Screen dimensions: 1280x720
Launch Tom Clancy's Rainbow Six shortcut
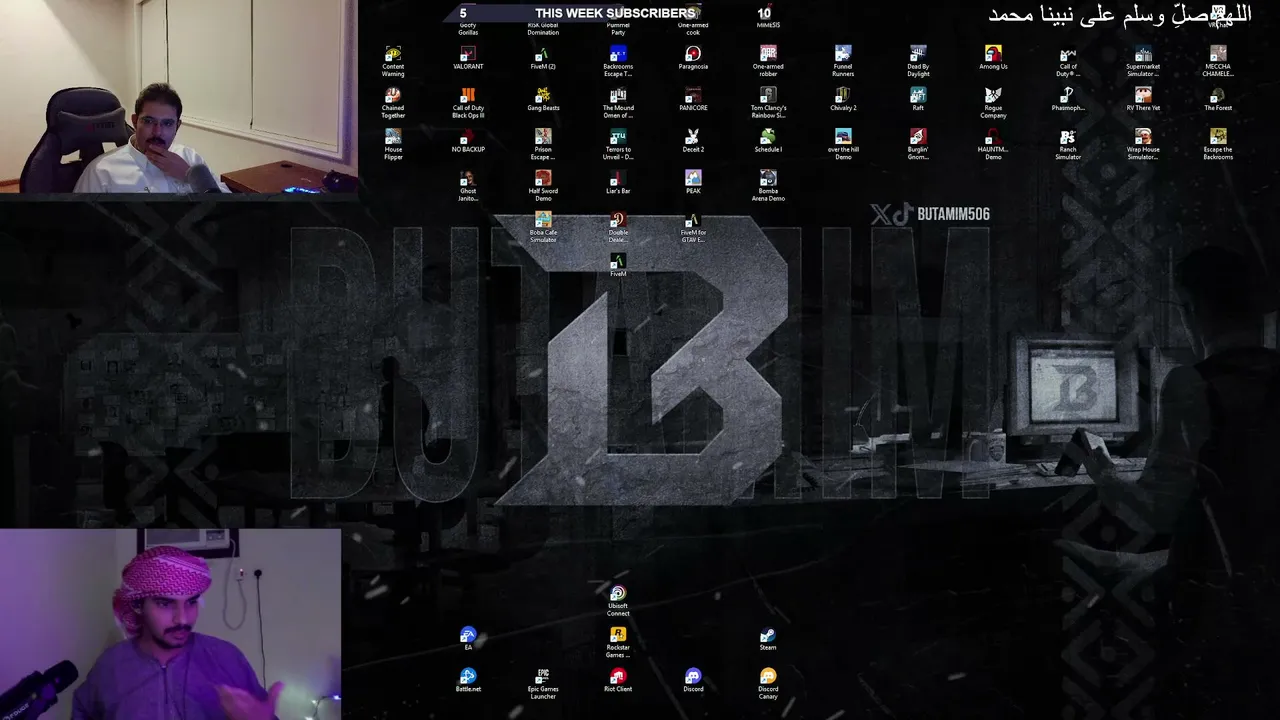768,102
